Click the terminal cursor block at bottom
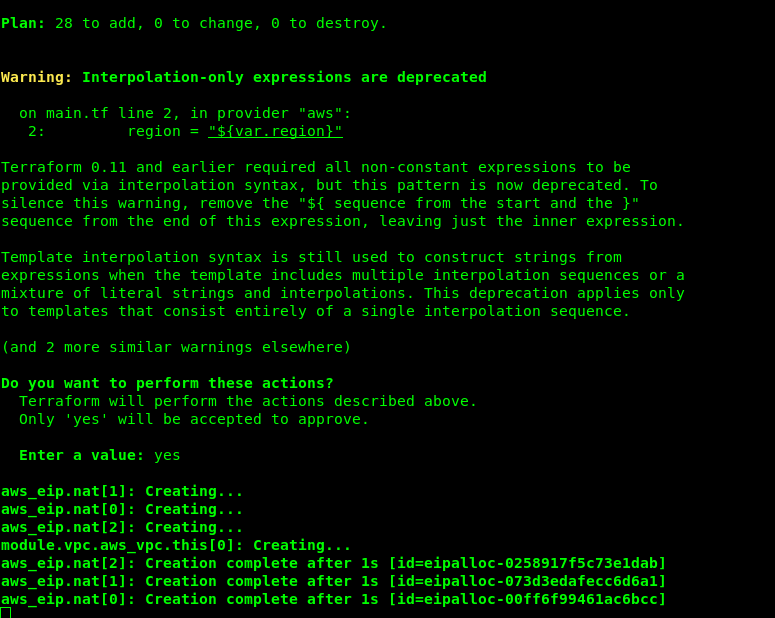This screenshot has height=618, width=775. [6, 613]
